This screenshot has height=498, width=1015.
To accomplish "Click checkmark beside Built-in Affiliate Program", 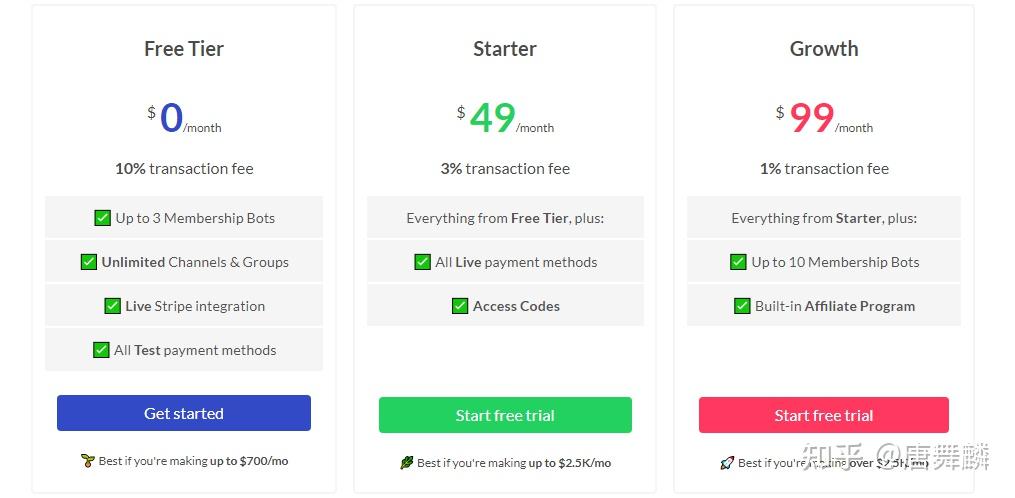I will (742, 306).
